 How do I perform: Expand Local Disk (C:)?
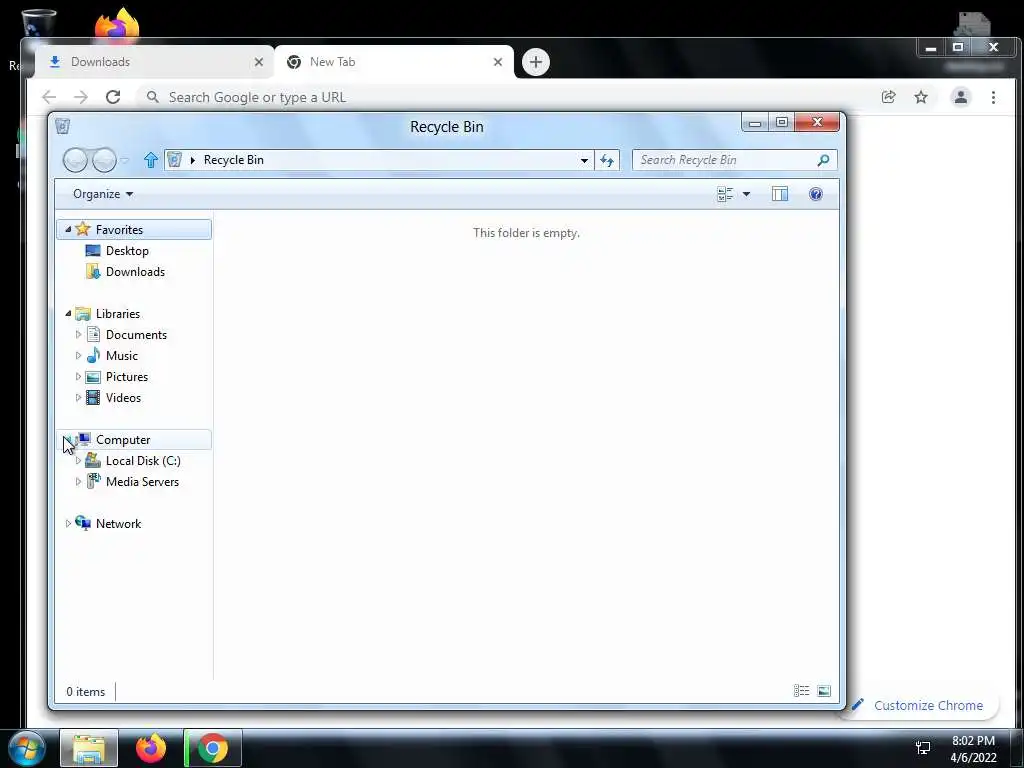click(78, 460)
